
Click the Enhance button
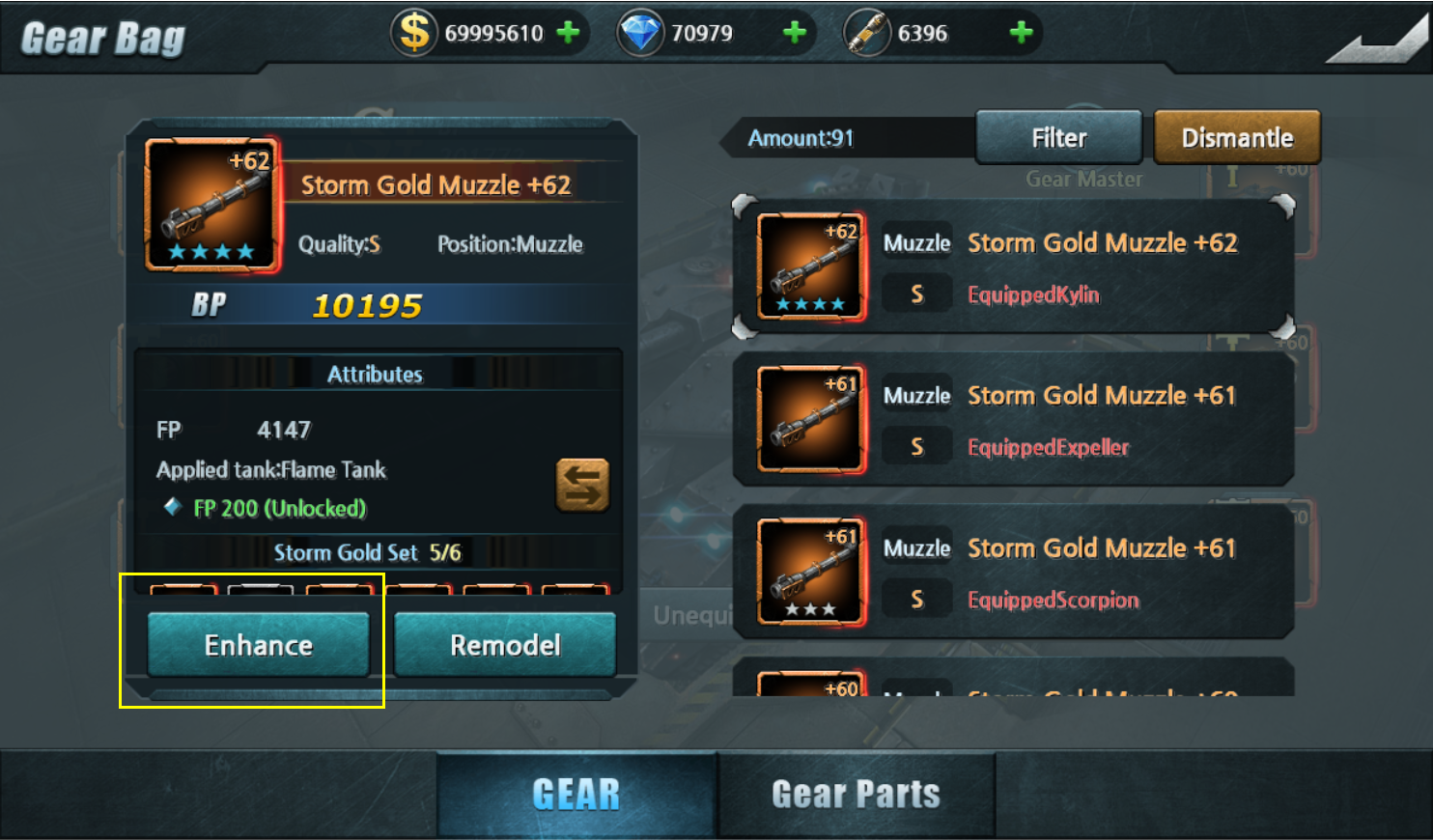tap(259, 644)
